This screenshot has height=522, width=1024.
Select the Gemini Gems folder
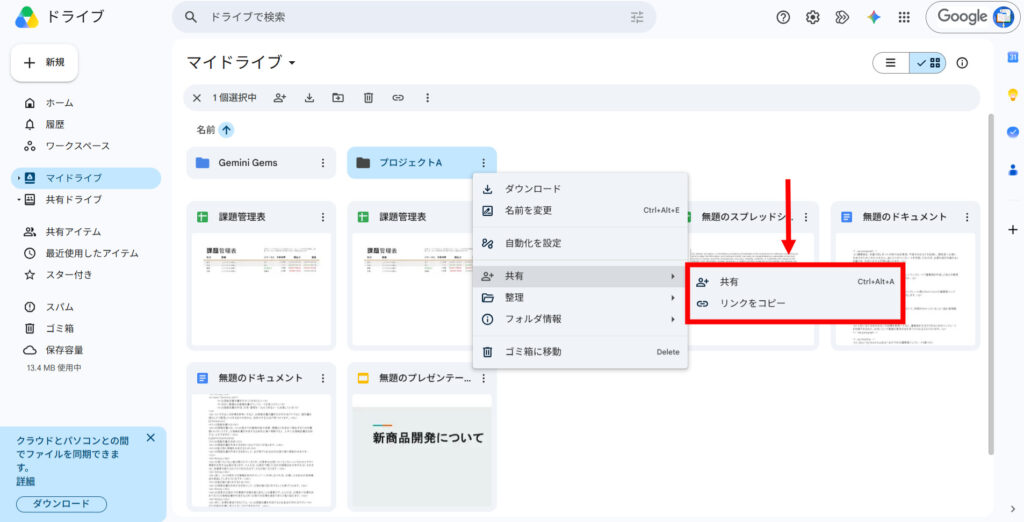pos(261,163)
